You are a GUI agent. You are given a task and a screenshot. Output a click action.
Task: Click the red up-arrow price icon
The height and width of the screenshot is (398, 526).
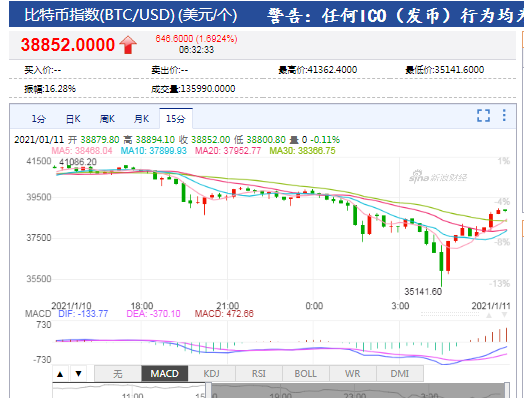[128, 45]
